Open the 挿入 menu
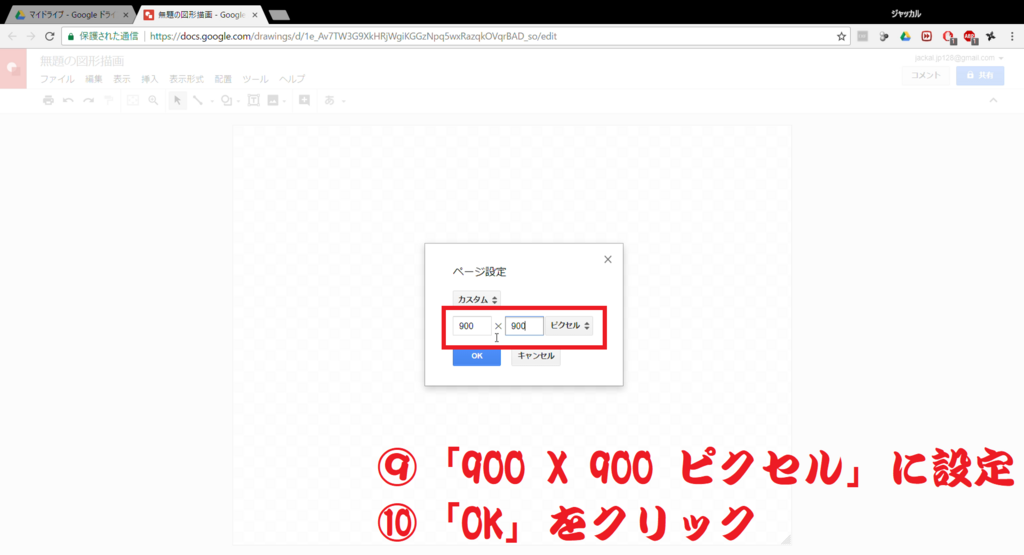 [150, 79]
